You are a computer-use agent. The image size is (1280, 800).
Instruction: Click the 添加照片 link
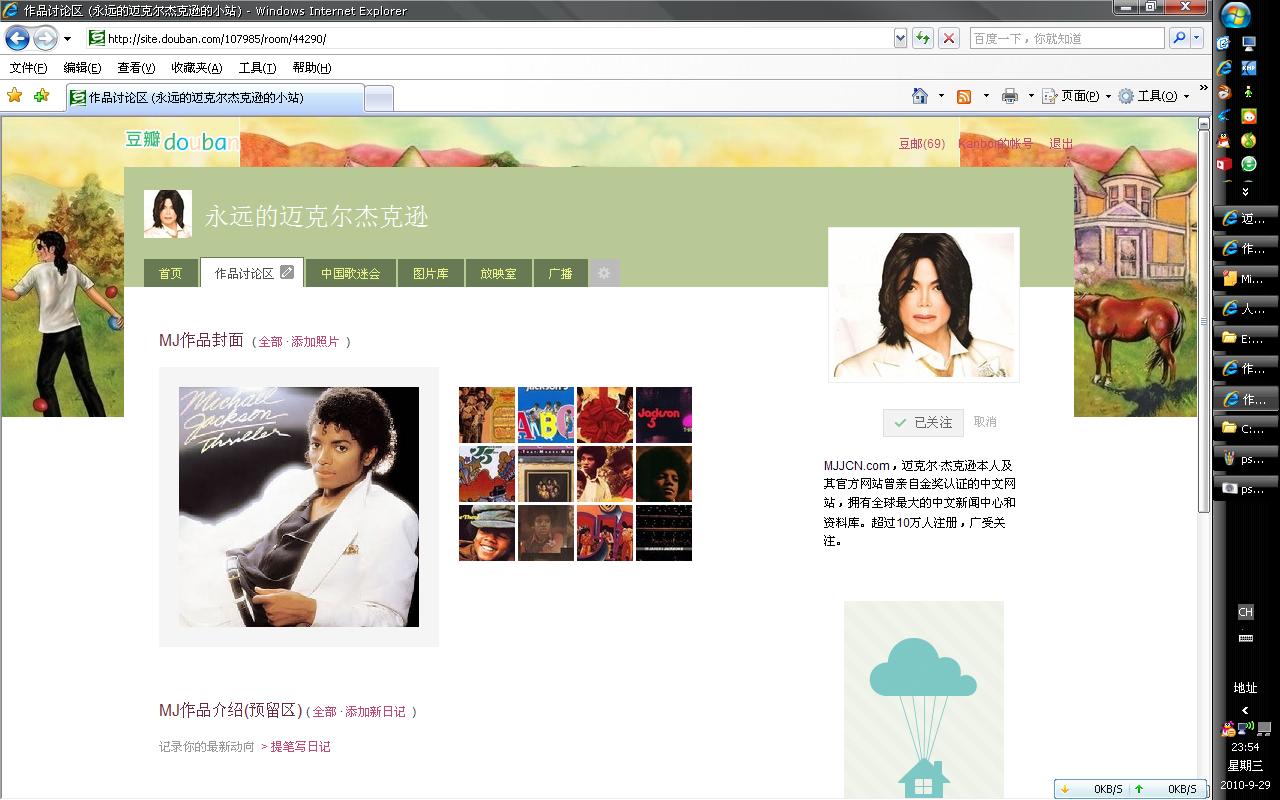point(315,342)
